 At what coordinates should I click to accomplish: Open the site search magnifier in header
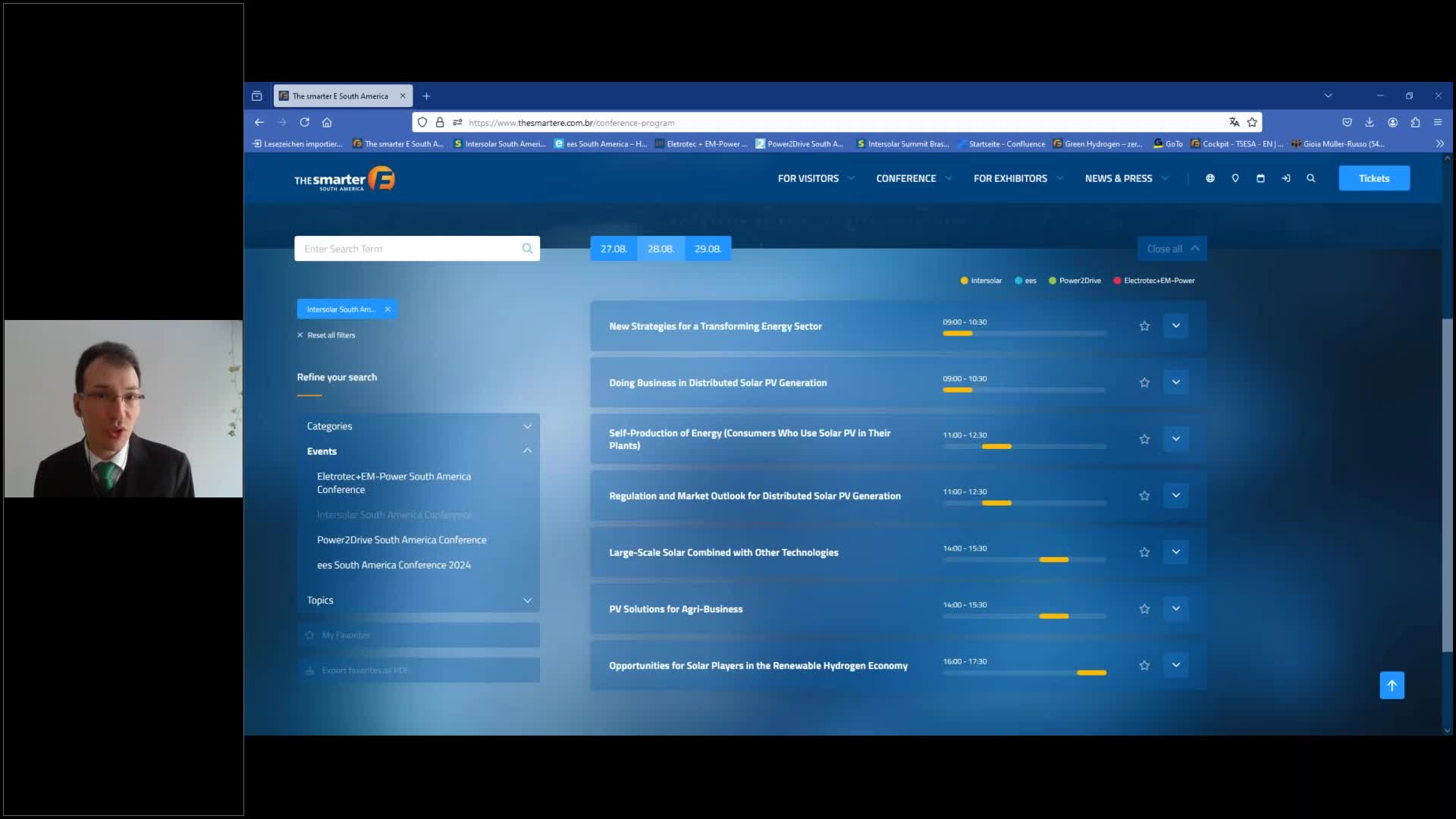coord(1310,178)
